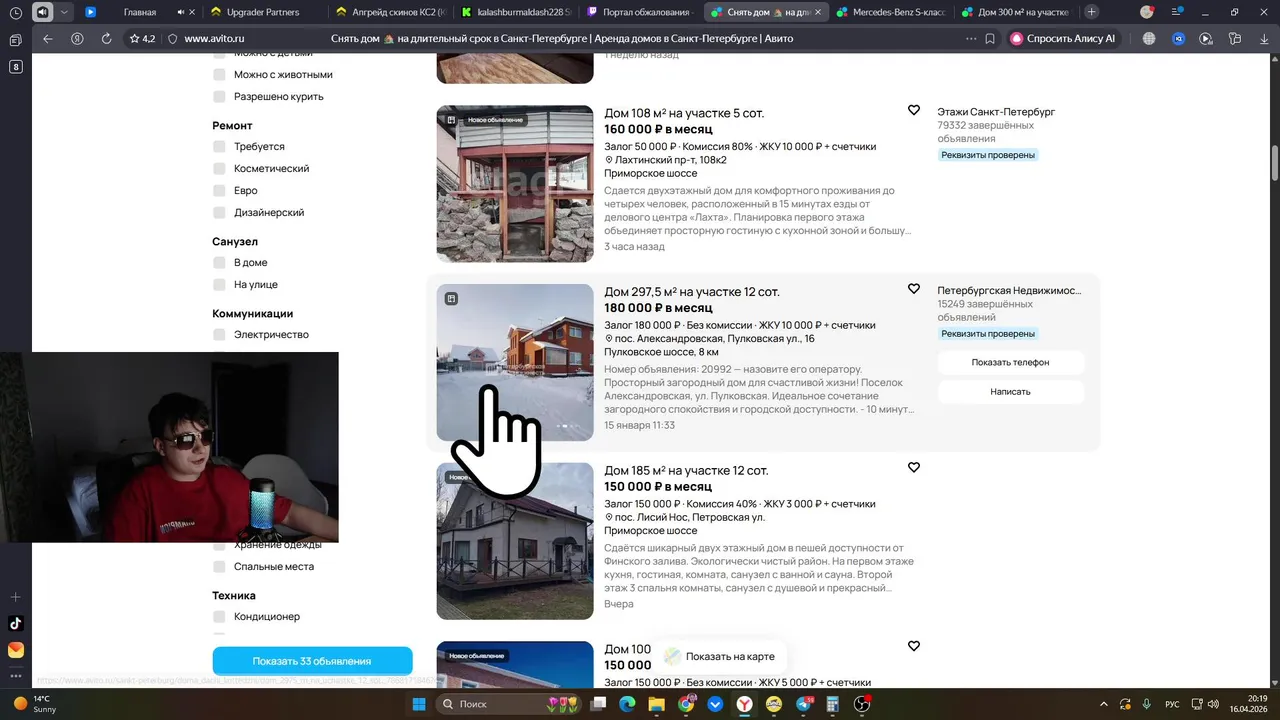Check the Можно с животными filter

(219, 75)
